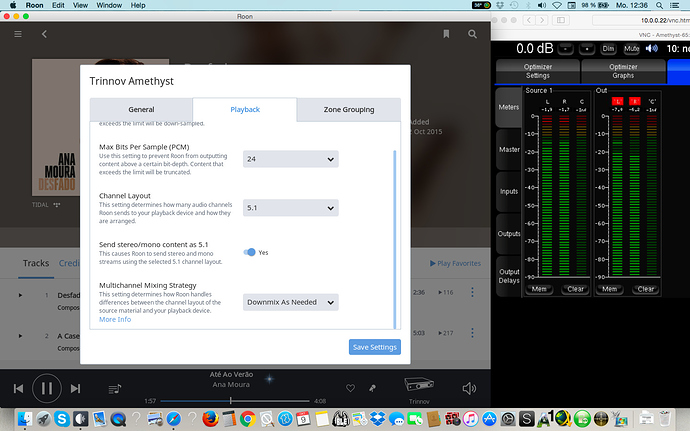Open the Help menu
The width and height of the screenshot is (690, 431).
pos(138,5)
